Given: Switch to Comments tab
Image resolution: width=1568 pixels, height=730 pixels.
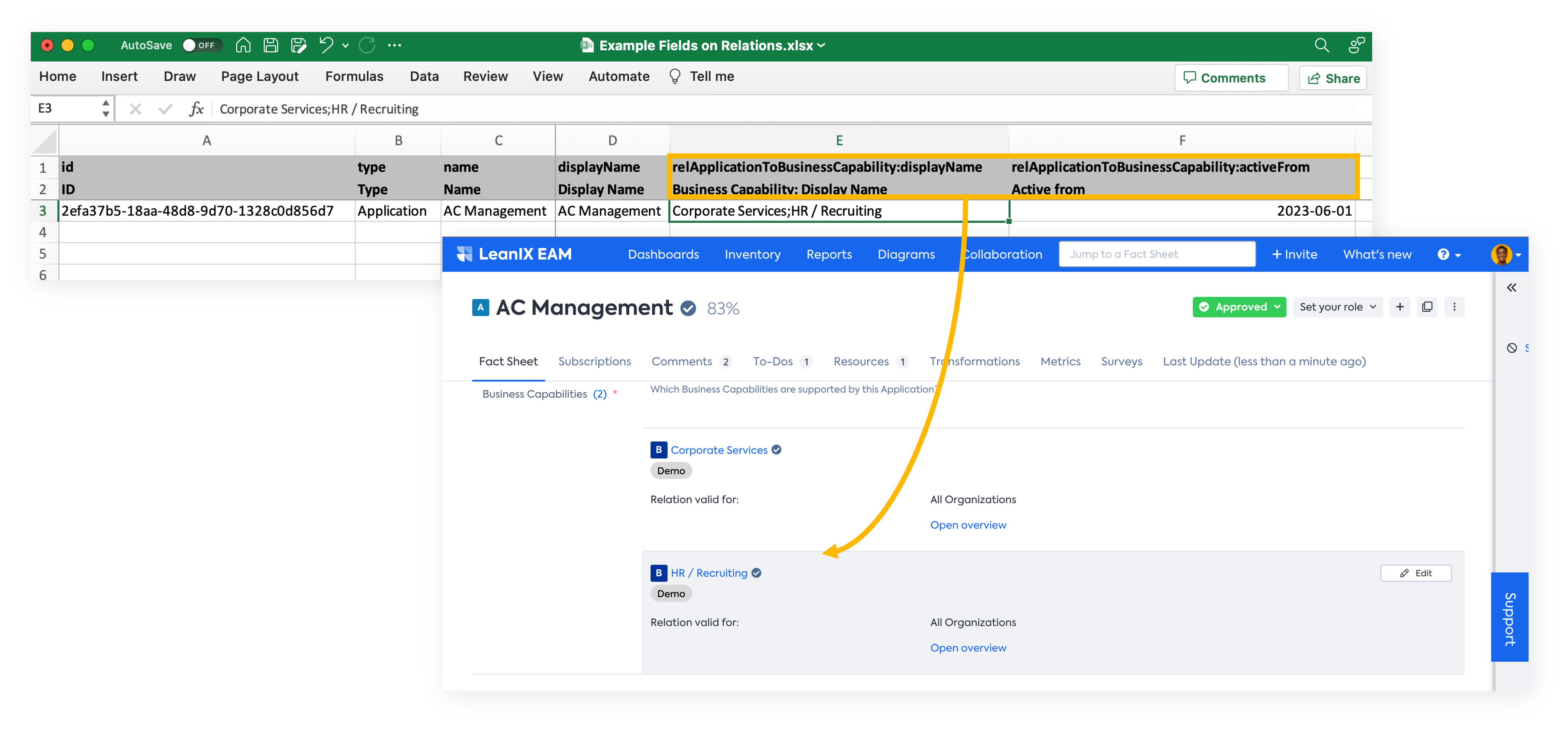Looking at the screenshot, I should tap(691, 362).
